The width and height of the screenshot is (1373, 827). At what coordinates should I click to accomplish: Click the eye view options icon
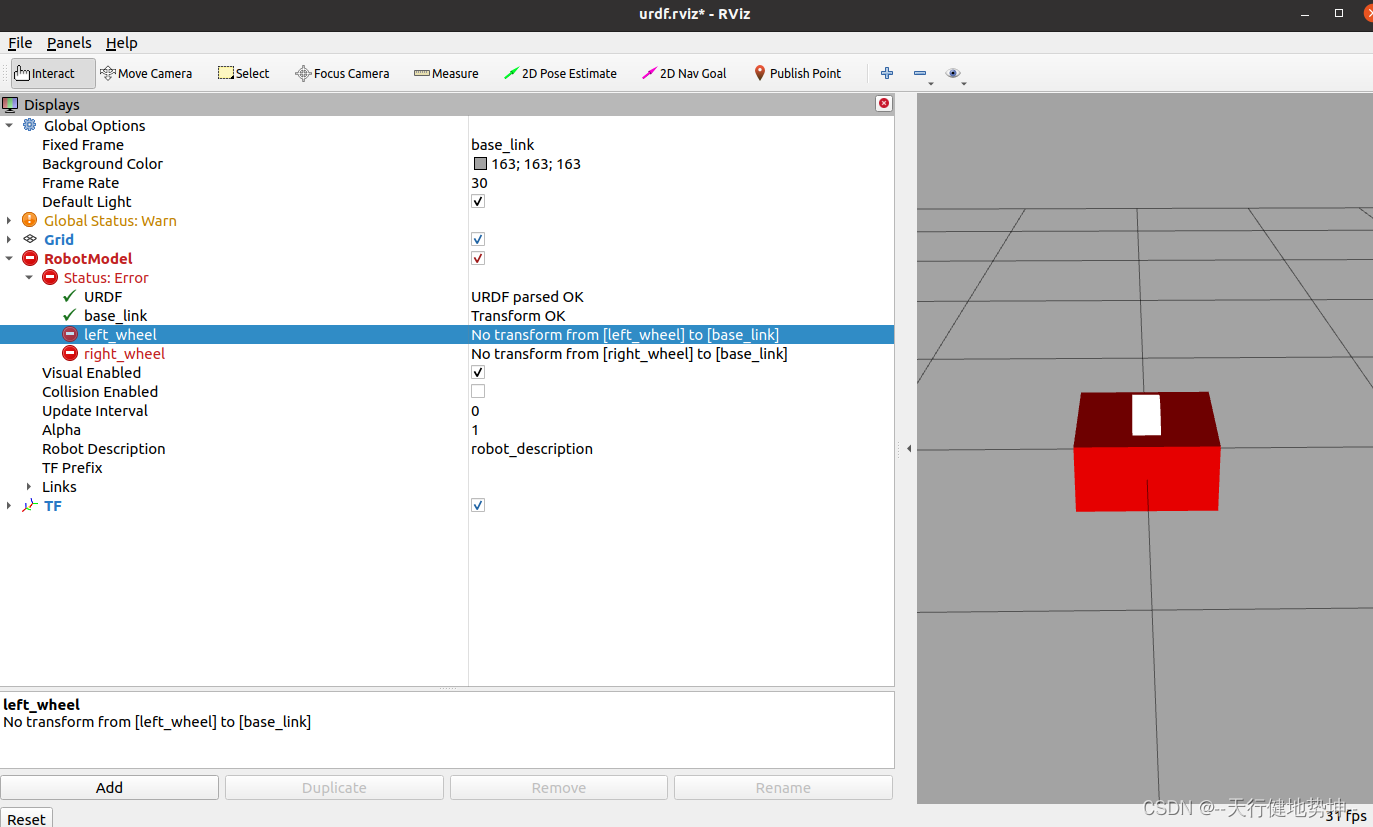coord(952,73)
